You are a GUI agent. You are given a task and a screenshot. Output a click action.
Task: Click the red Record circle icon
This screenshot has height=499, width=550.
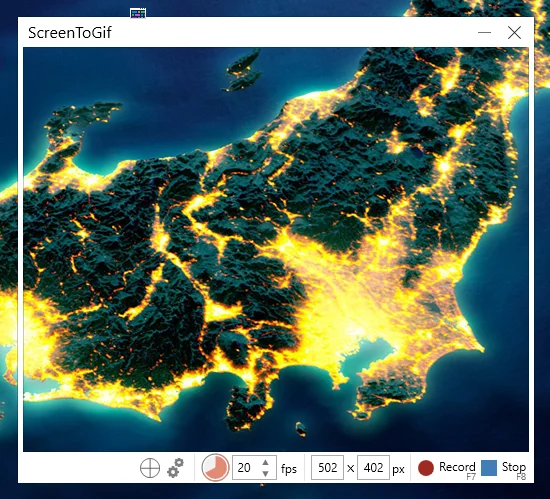click(x=426, y=468)
